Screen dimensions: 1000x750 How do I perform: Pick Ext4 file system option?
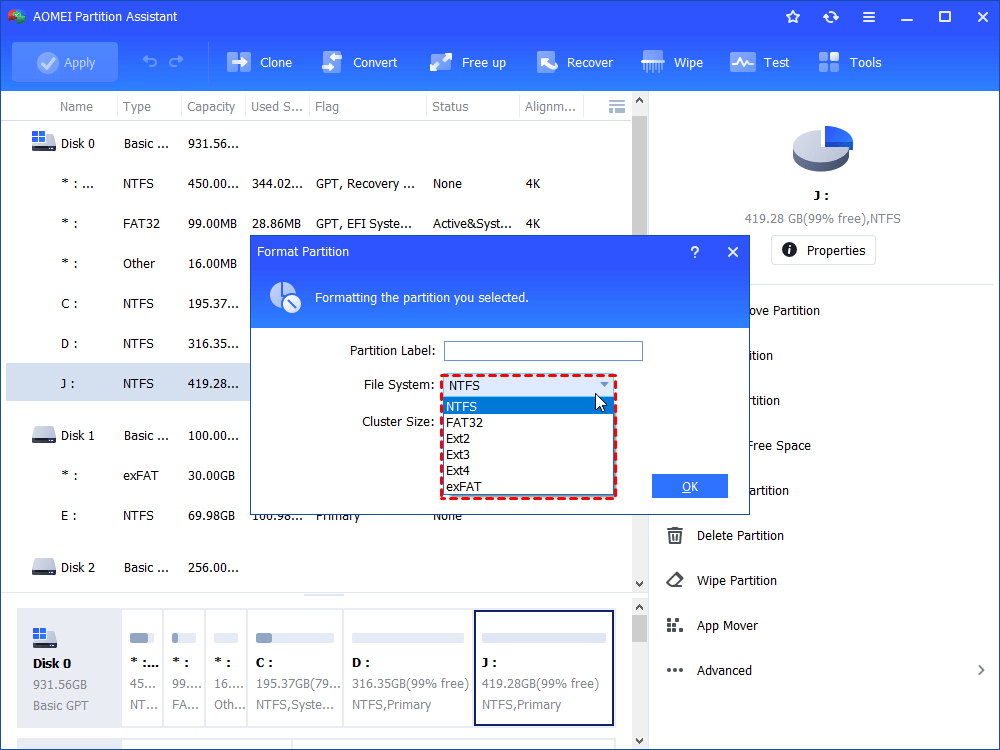coord(458,470)
